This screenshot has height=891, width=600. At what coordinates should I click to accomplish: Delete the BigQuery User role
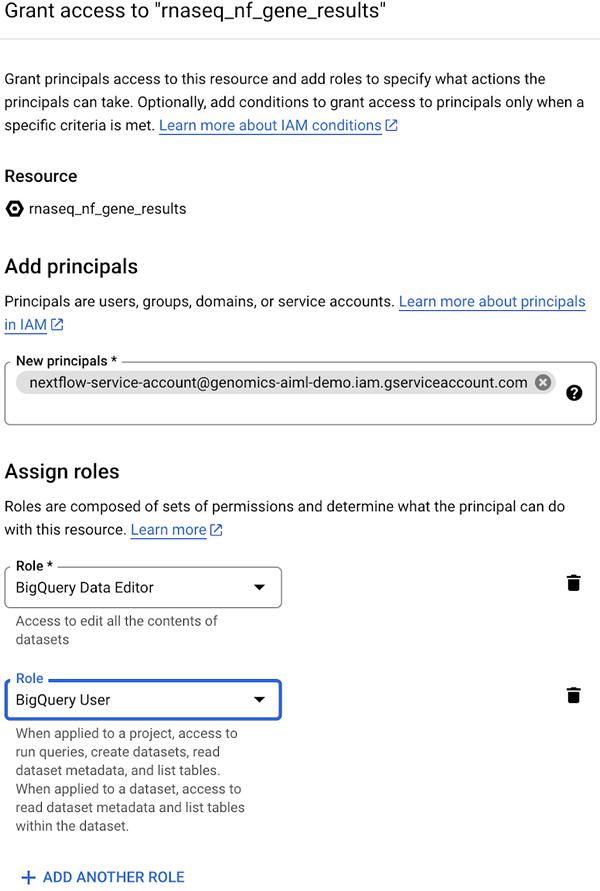(x=573, y=695)
